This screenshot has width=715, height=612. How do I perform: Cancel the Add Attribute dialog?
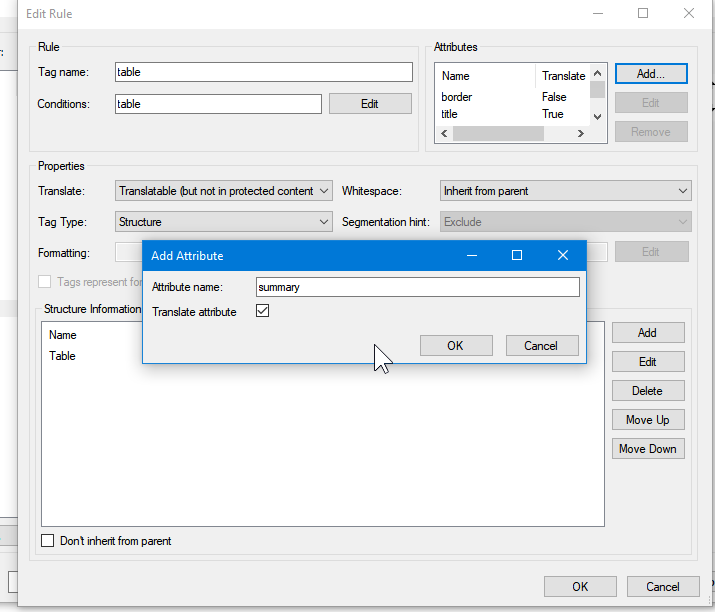pos(540,345)
